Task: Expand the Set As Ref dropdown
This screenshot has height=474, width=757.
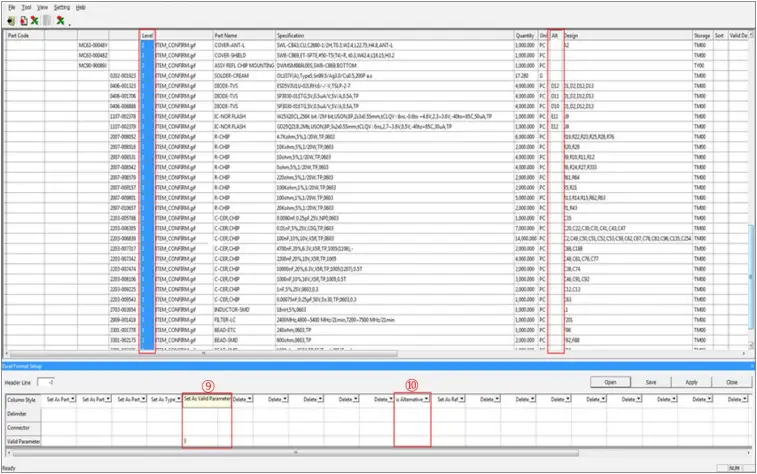Action: coord(462,399)
